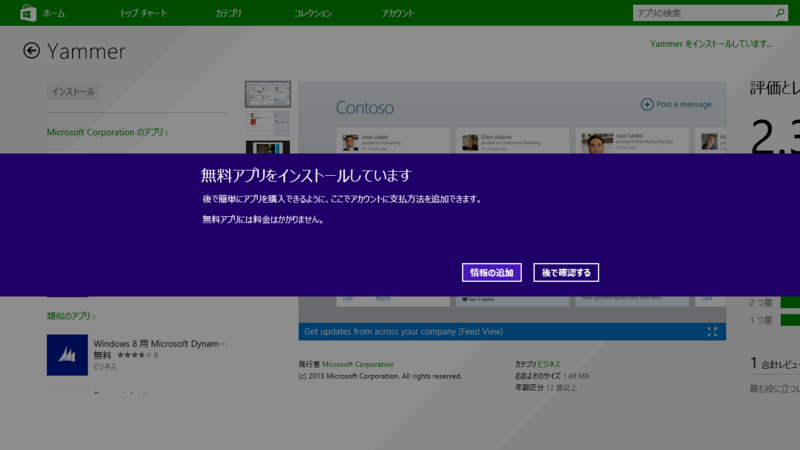Go back with the arrow beside Yammer
The width and height of the screenshot is (800, 450).
point(31,51)
